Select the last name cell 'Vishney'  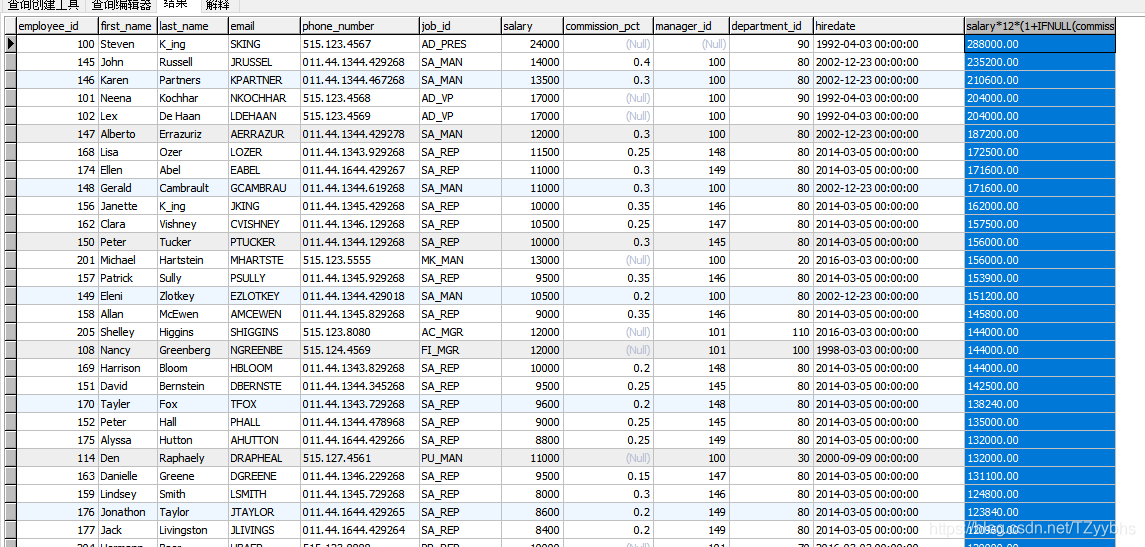click(192, 224)
